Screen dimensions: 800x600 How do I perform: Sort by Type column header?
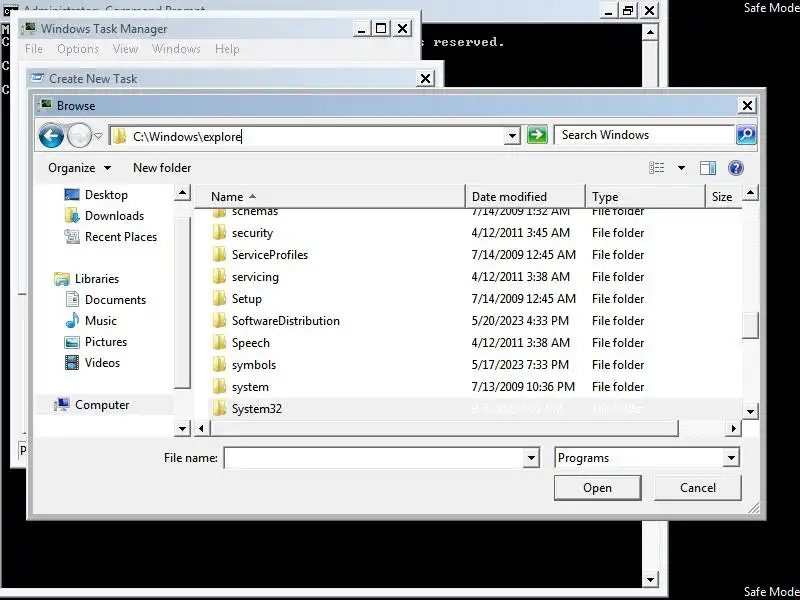[x=645, y=196]
